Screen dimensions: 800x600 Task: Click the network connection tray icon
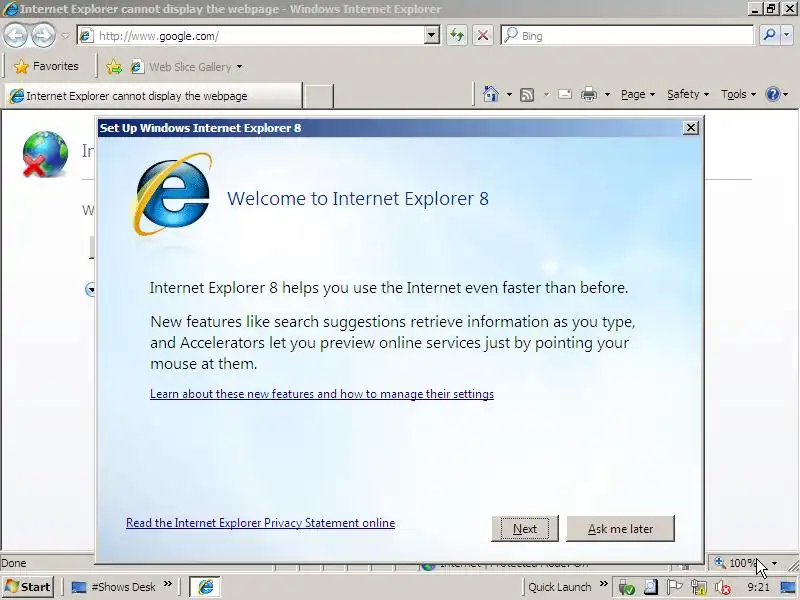[x=698, y=588]
